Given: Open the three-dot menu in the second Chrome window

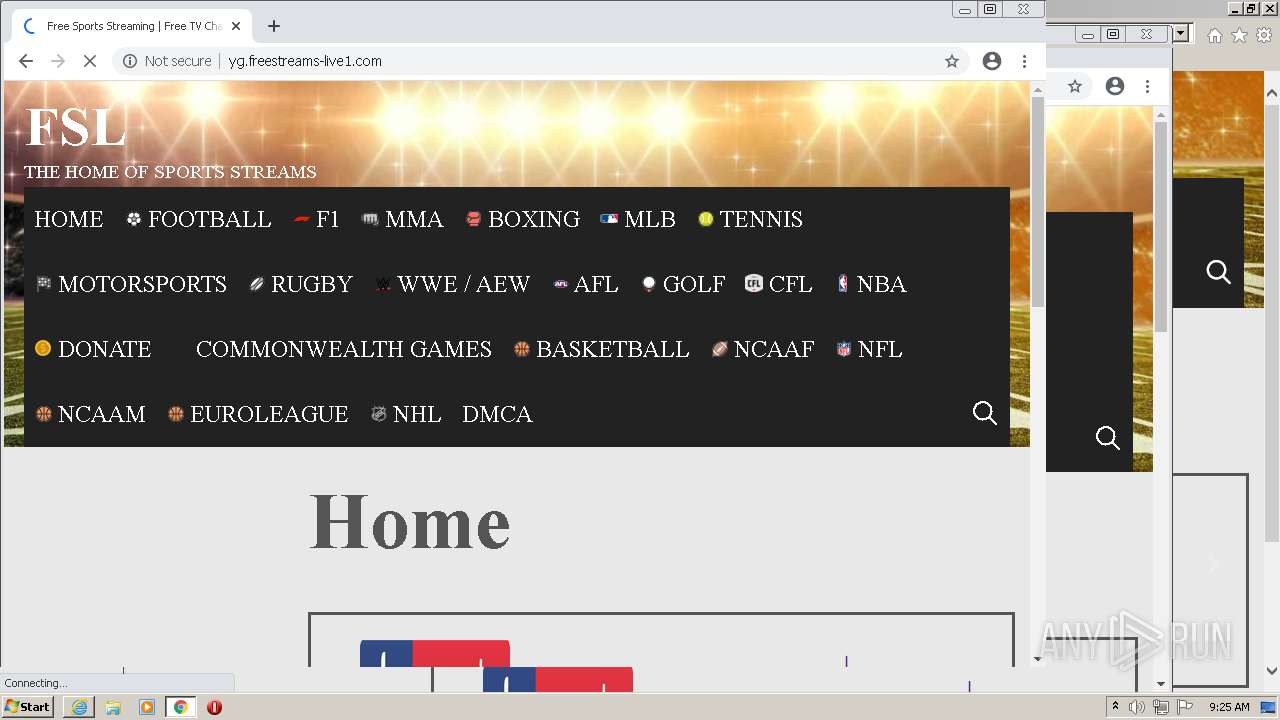Looking at the screenshot, I should tap(1148, 86).
